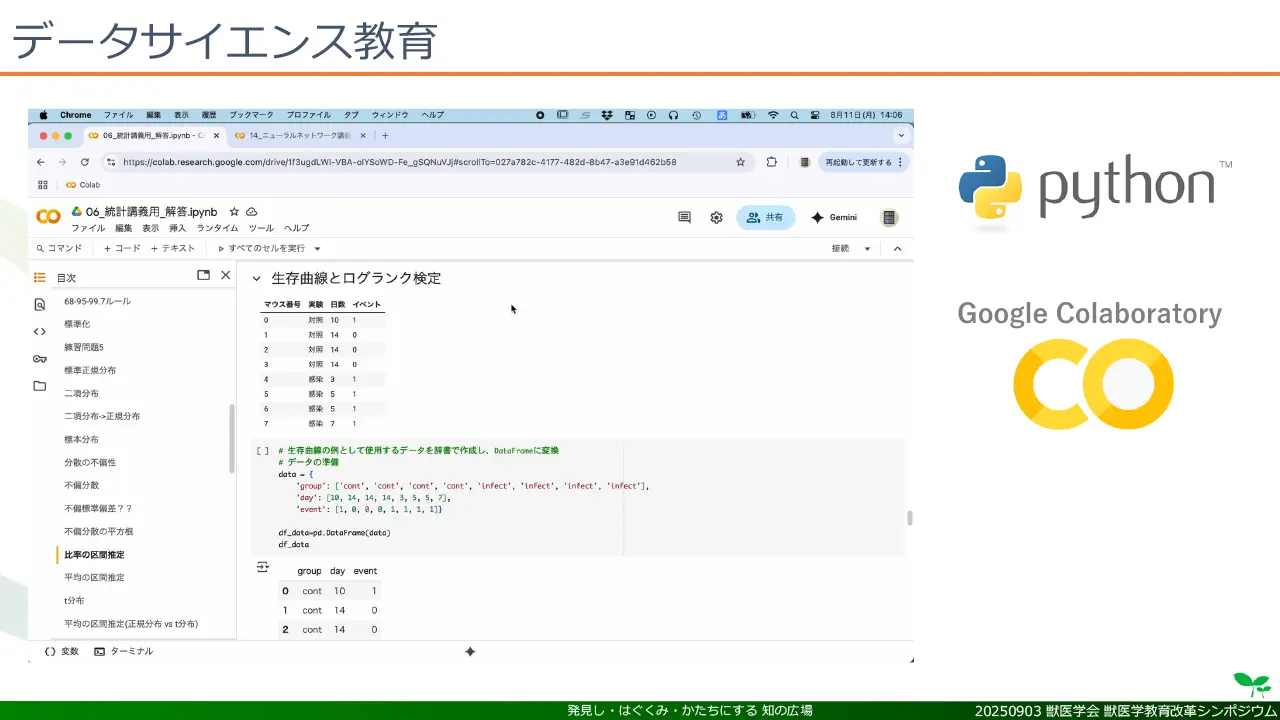Click the Gemini sparkle button

(833, 217)
